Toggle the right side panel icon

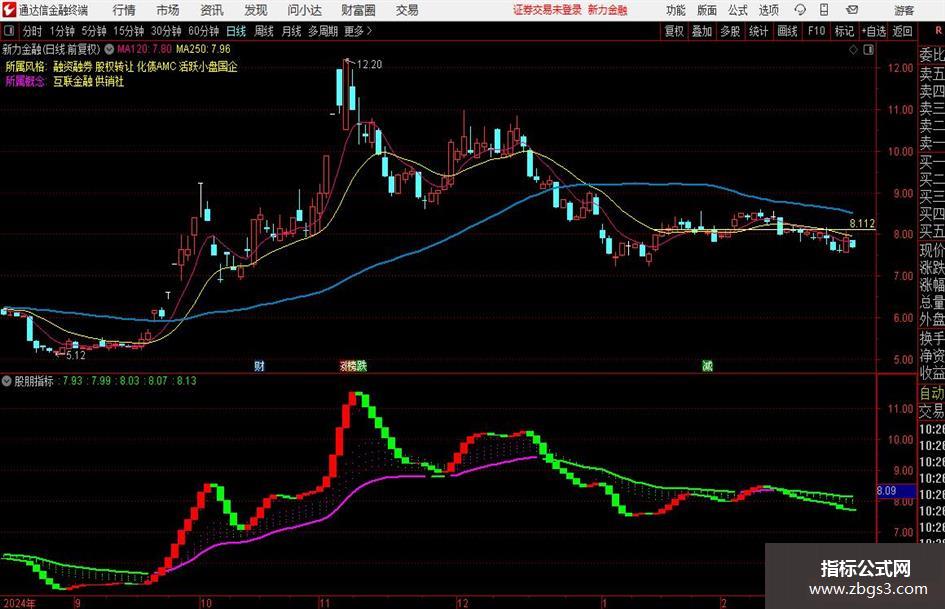tap(868, 50)
